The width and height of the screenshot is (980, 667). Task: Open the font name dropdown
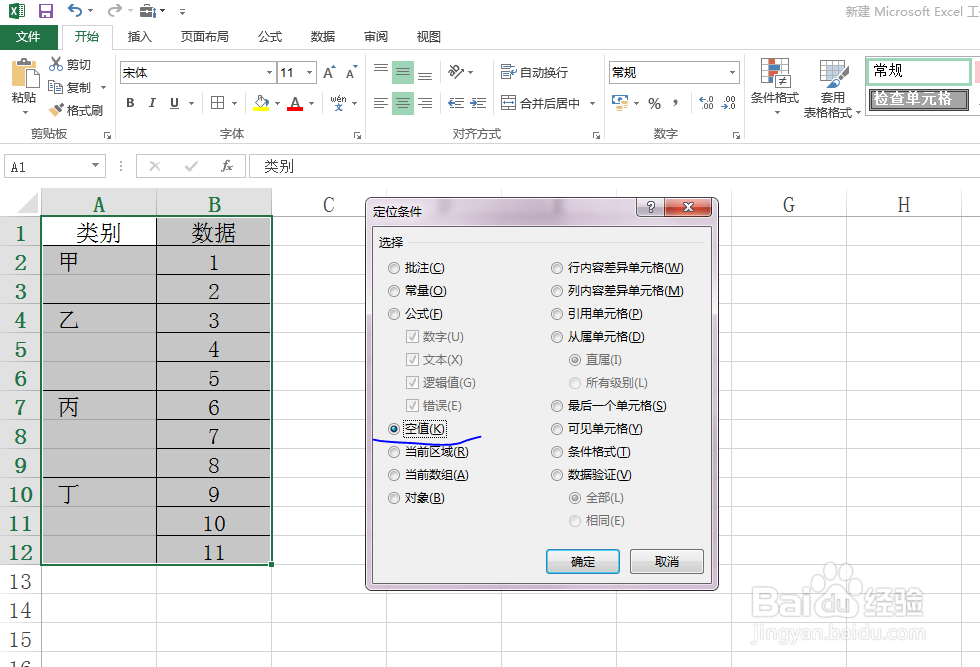point(267,72)
